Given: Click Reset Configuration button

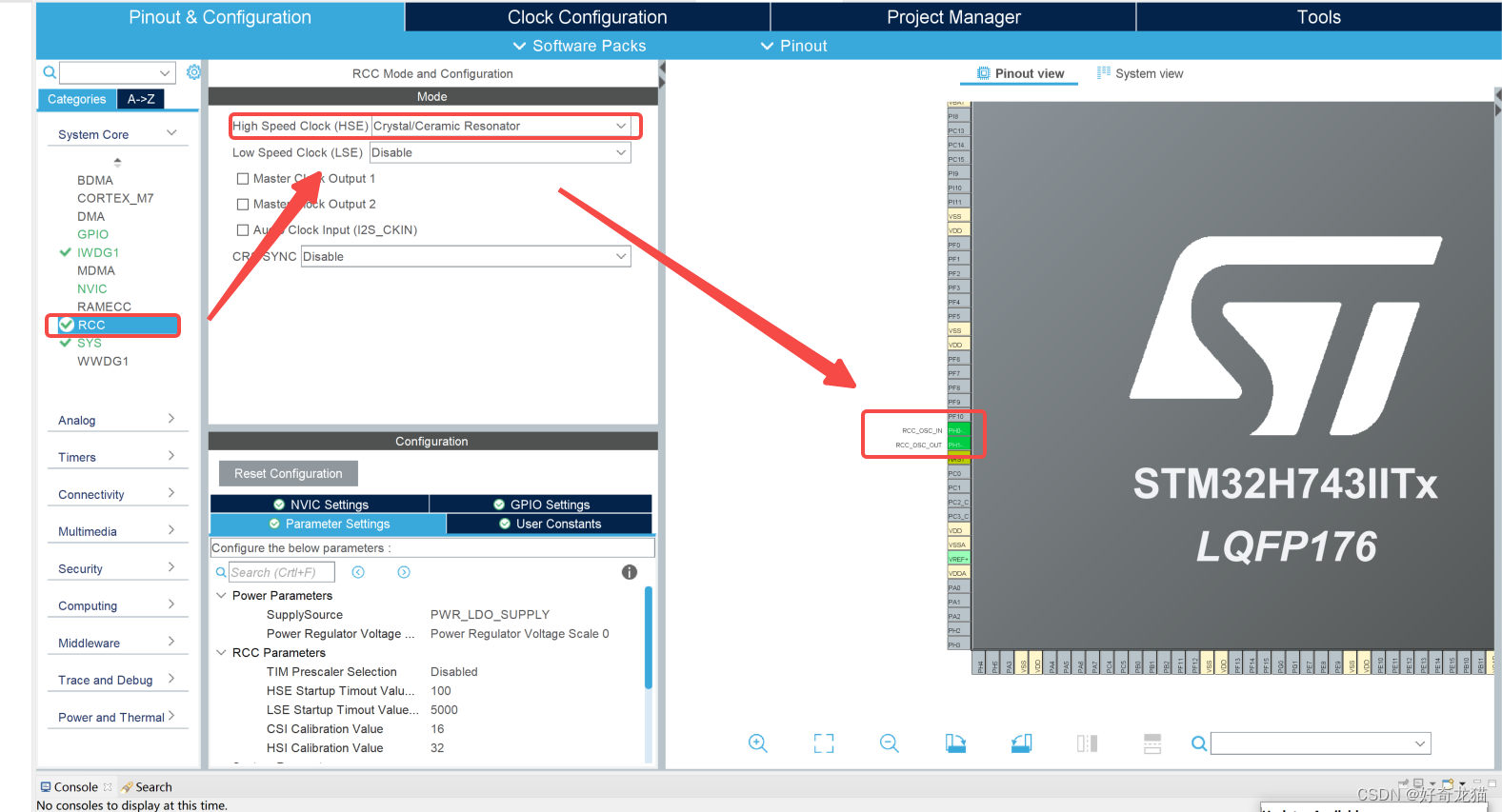Looking at the screenshot, I should (x=289, y=473).
